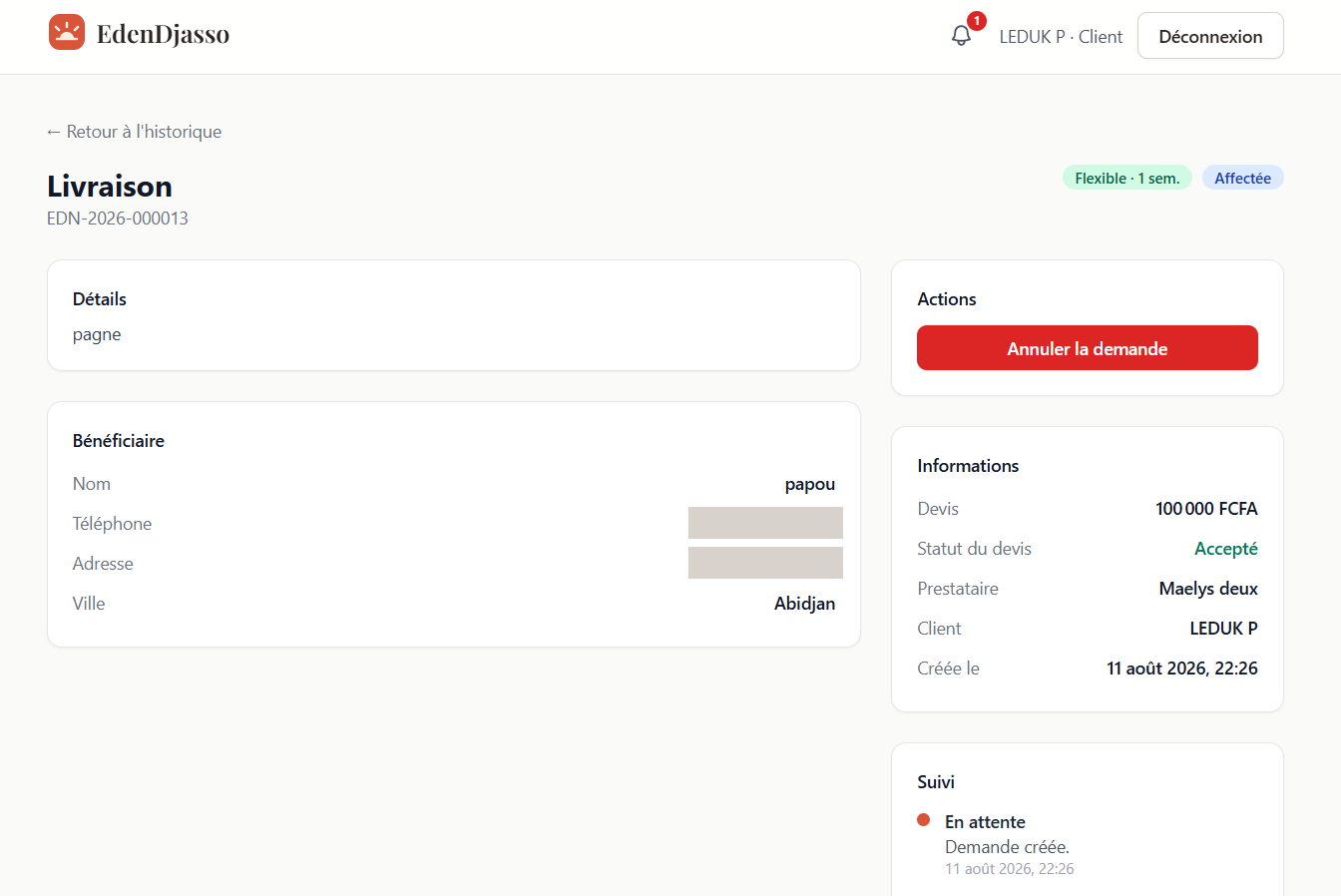Click the Nom field label
The height and width of the screenshot is (896, 1341).
click(x=92, y=484)
